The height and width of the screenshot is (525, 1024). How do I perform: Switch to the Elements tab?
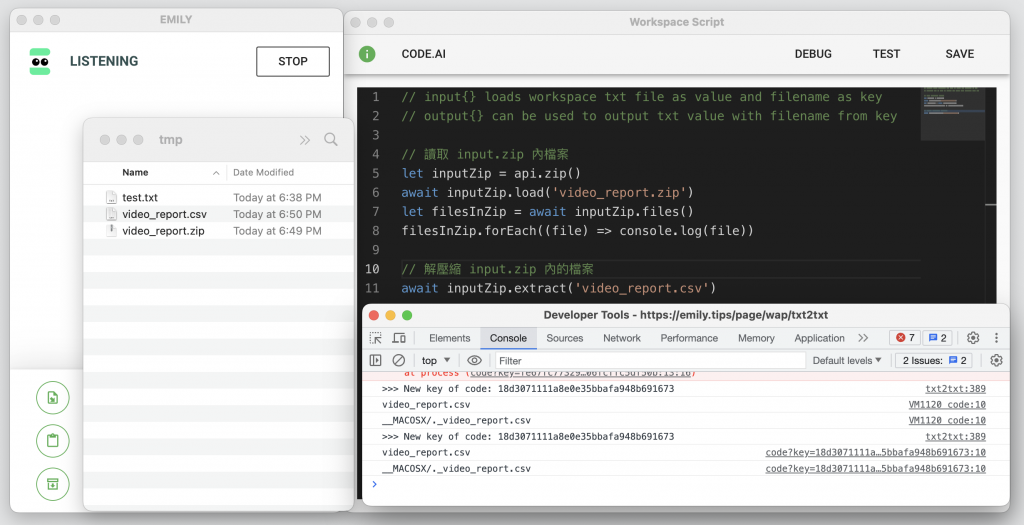pyautogui.click(x=449, y=338)
